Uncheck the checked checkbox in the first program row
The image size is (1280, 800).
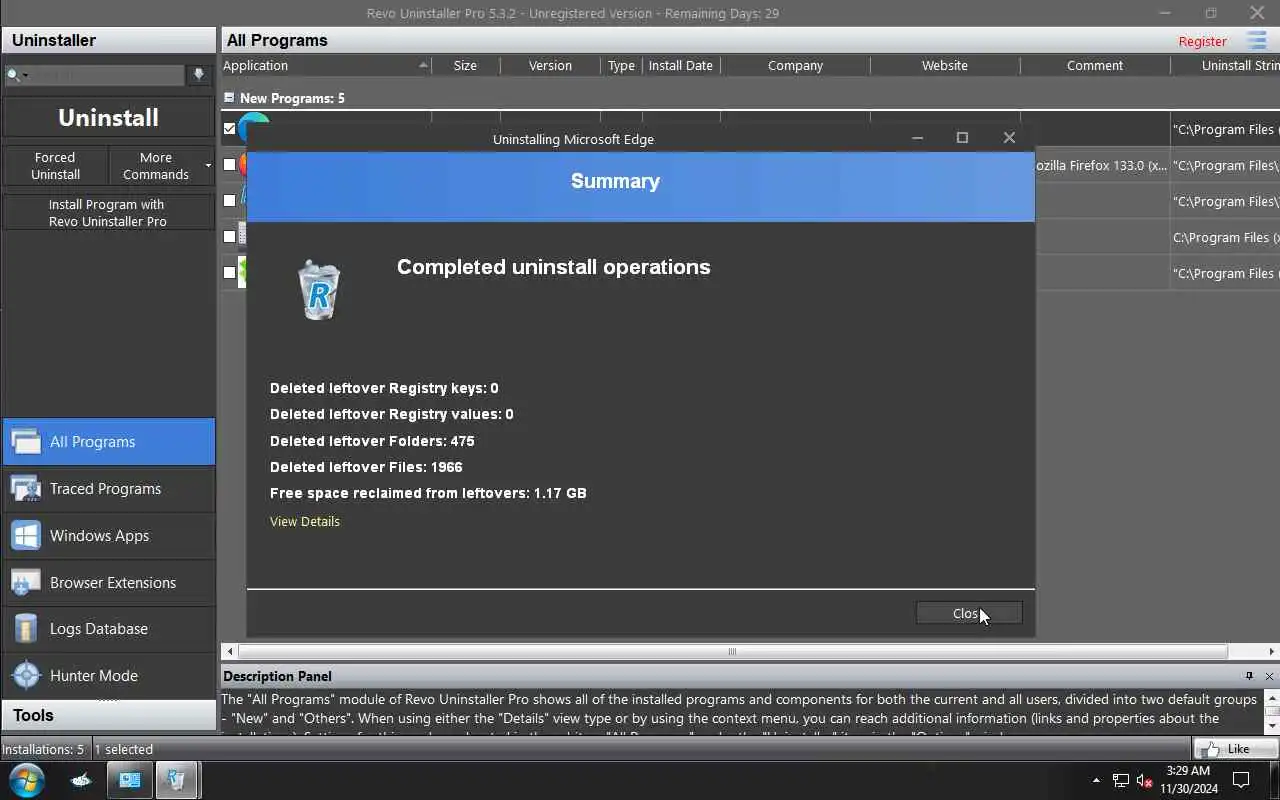[x=230, y=129]
